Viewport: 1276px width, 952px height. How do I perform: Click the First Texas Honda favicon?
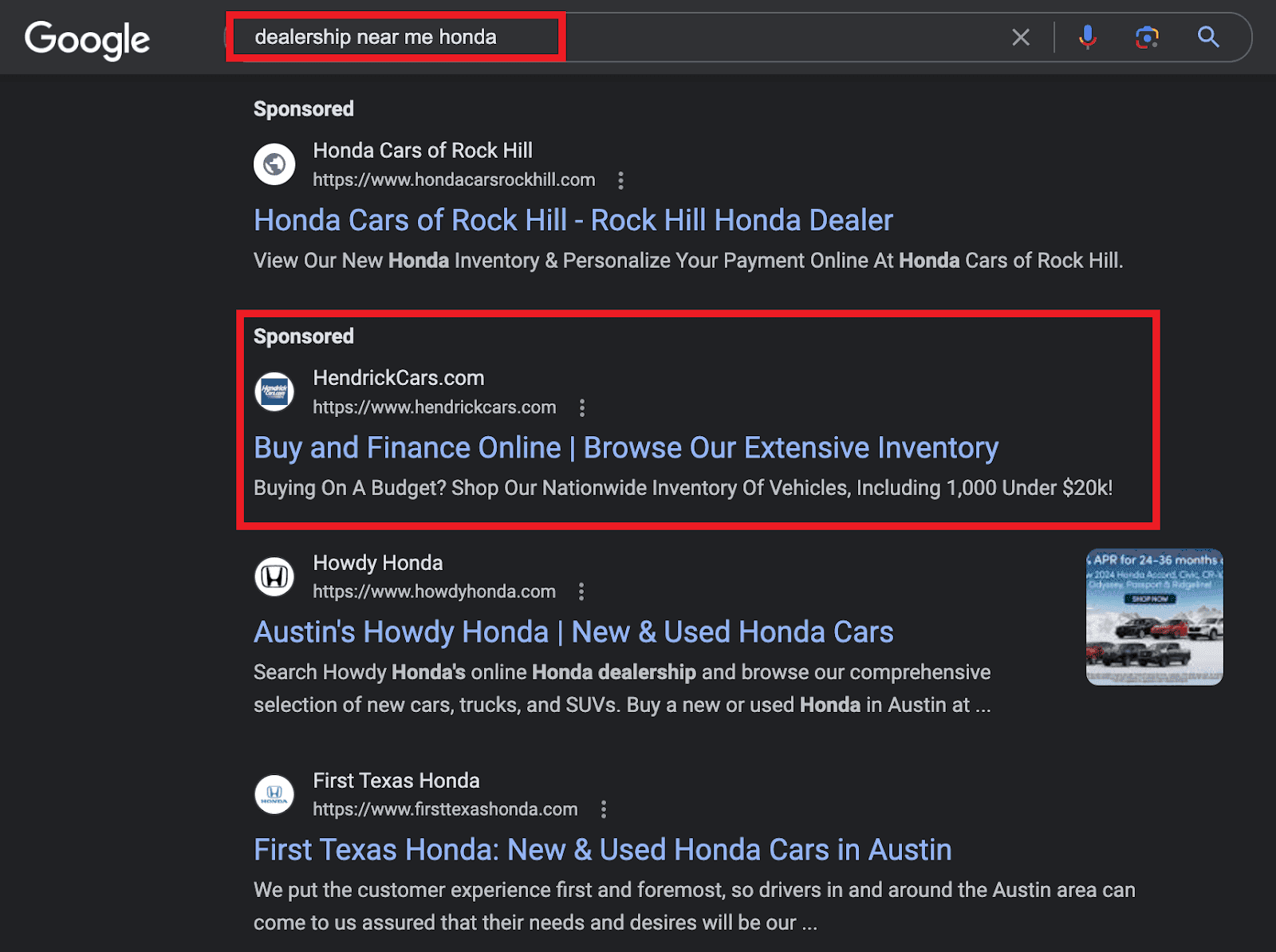[274, 794]
